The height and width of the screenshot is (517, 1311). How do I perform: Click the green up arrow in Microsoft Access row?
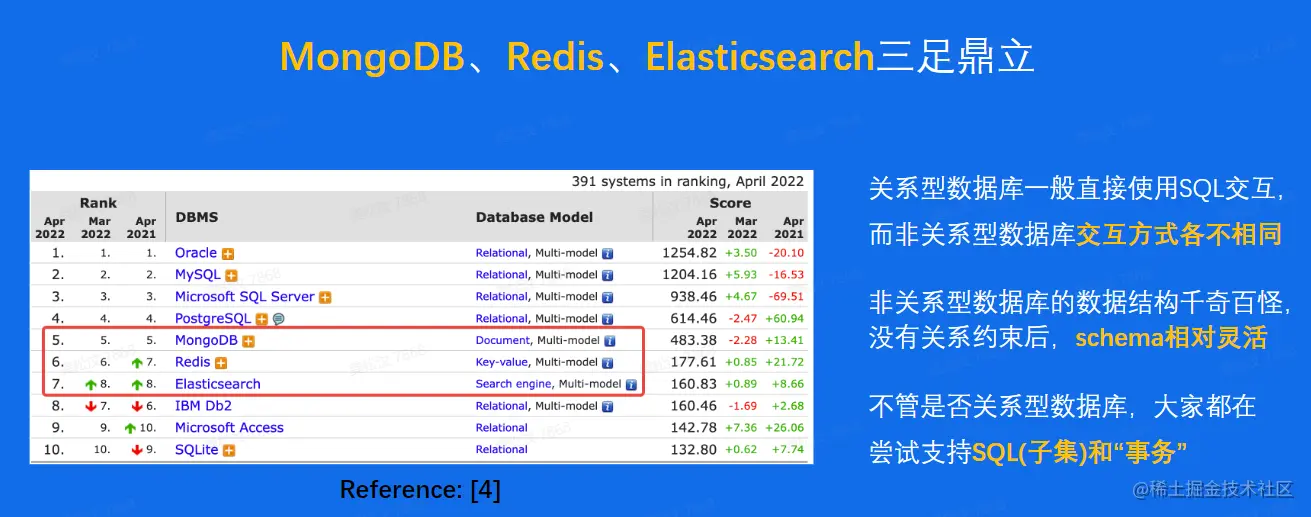[x=130, y=428]
